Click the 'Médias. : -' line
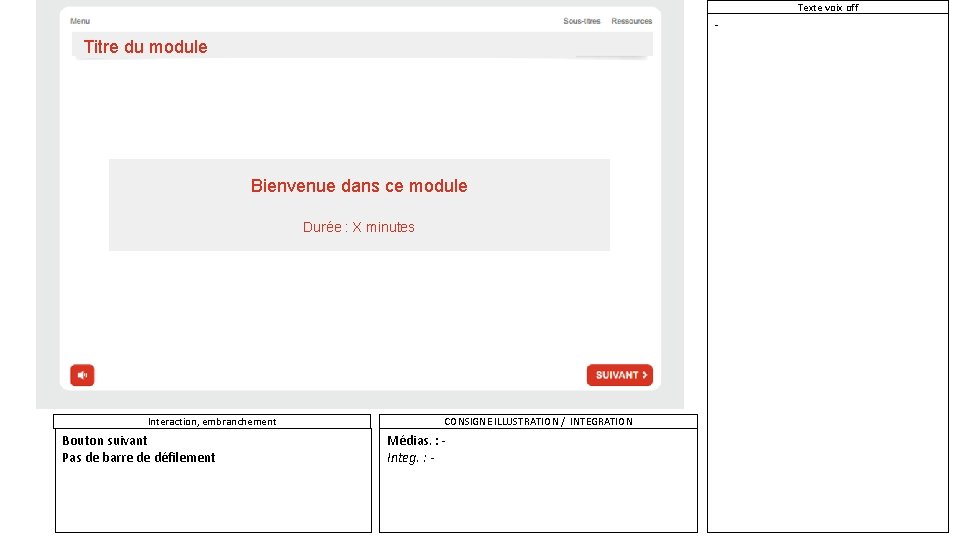Image resolution: width=960 pixels, height=540 pixels. click(x=416, y=441)
